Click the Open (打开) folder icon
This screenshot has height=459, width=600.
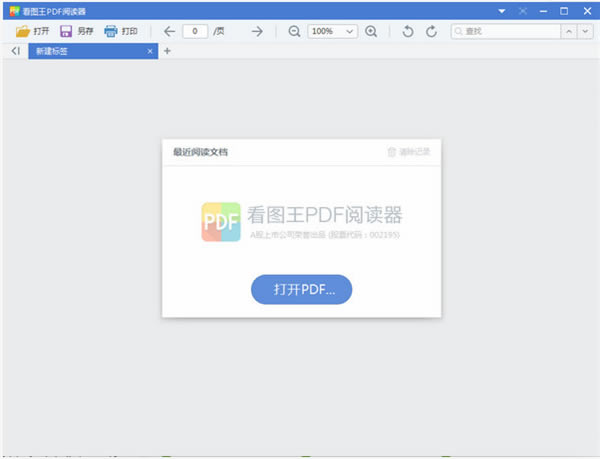[x=22, y=31]
